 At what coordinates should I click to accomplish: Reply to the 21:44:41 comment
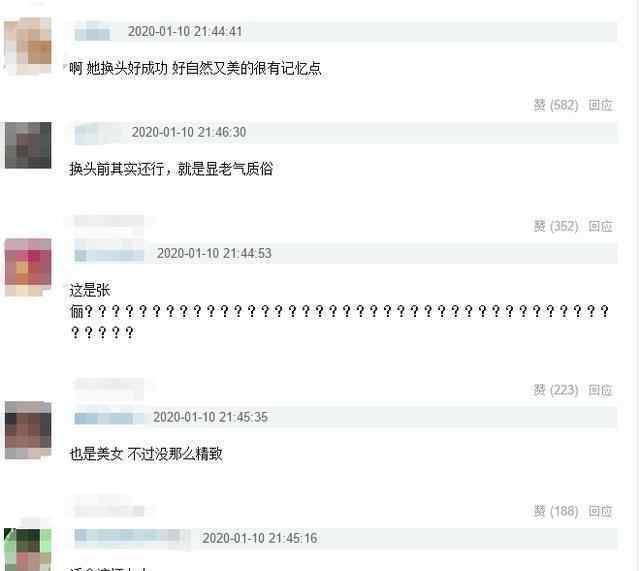(x=600, y=105)
